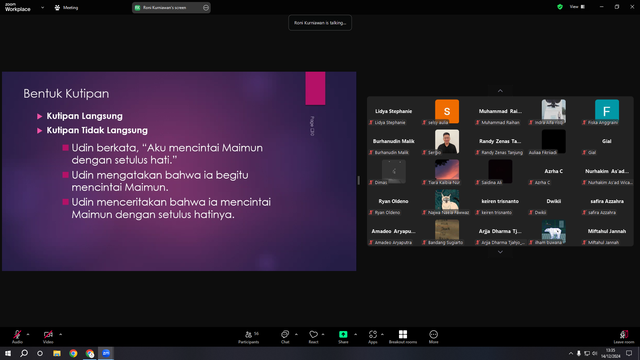Go to previous gallery page with up chevron
This screenshot has height=360, width=640.
500,91
